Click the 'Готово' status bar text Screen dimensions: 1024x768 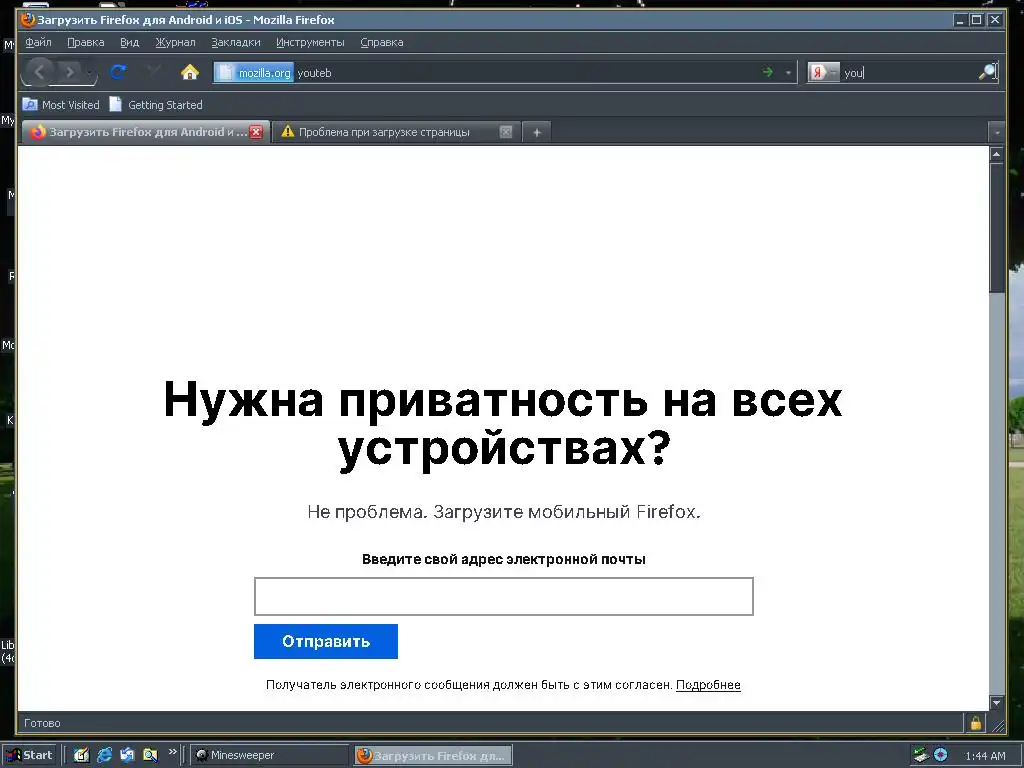(x=42, y=723)
